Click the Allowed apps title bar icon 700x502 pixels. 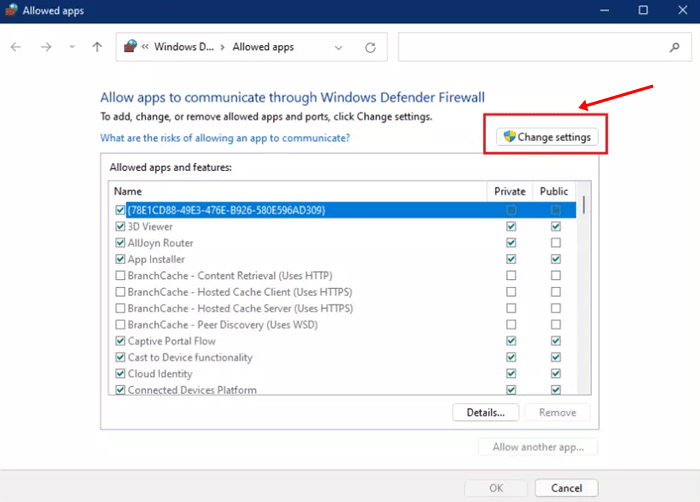click(x=12, y=10)
